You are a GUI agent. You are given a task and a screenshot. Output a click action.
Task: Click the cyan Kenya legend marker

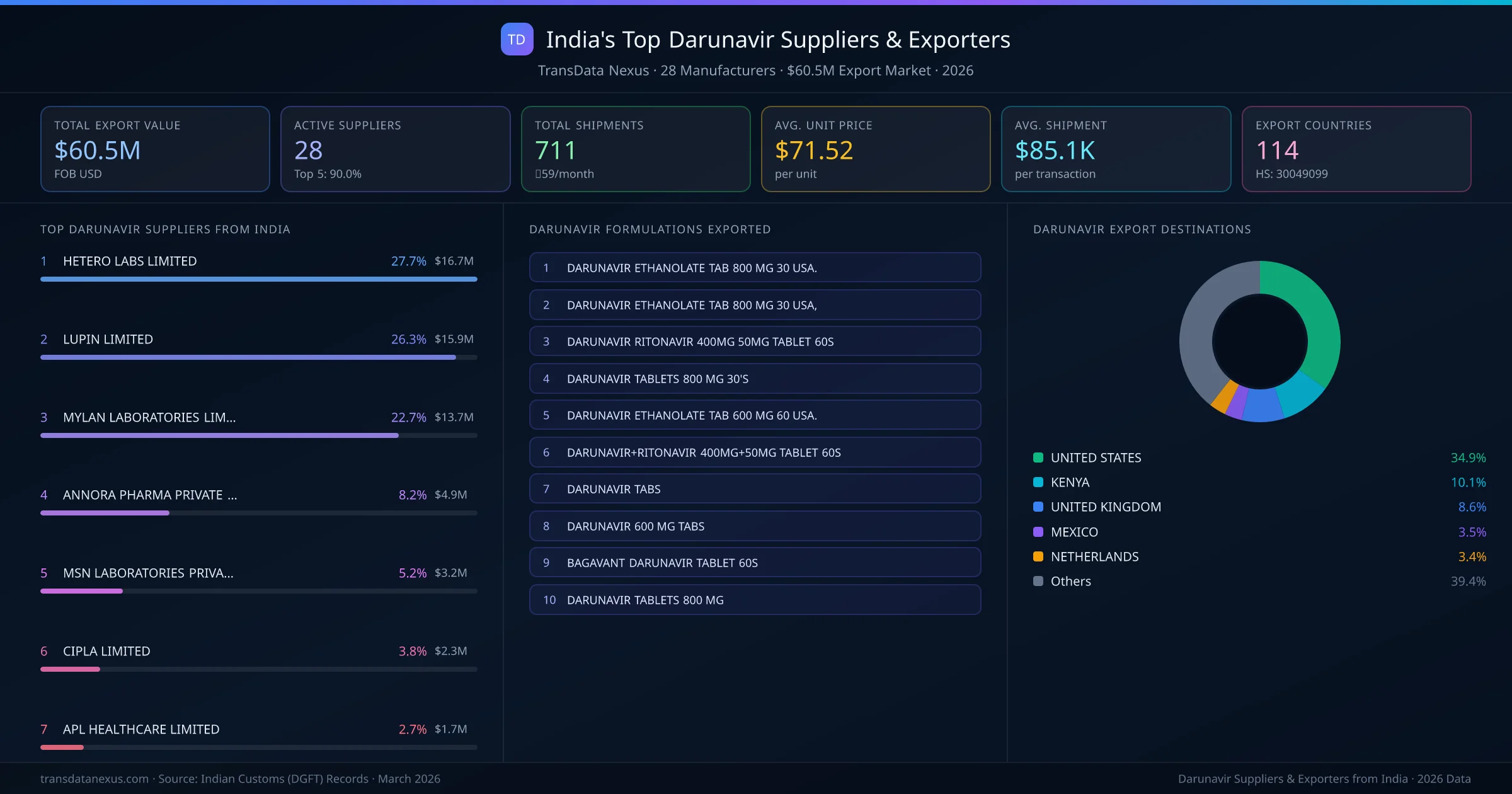coord(1038,482)
